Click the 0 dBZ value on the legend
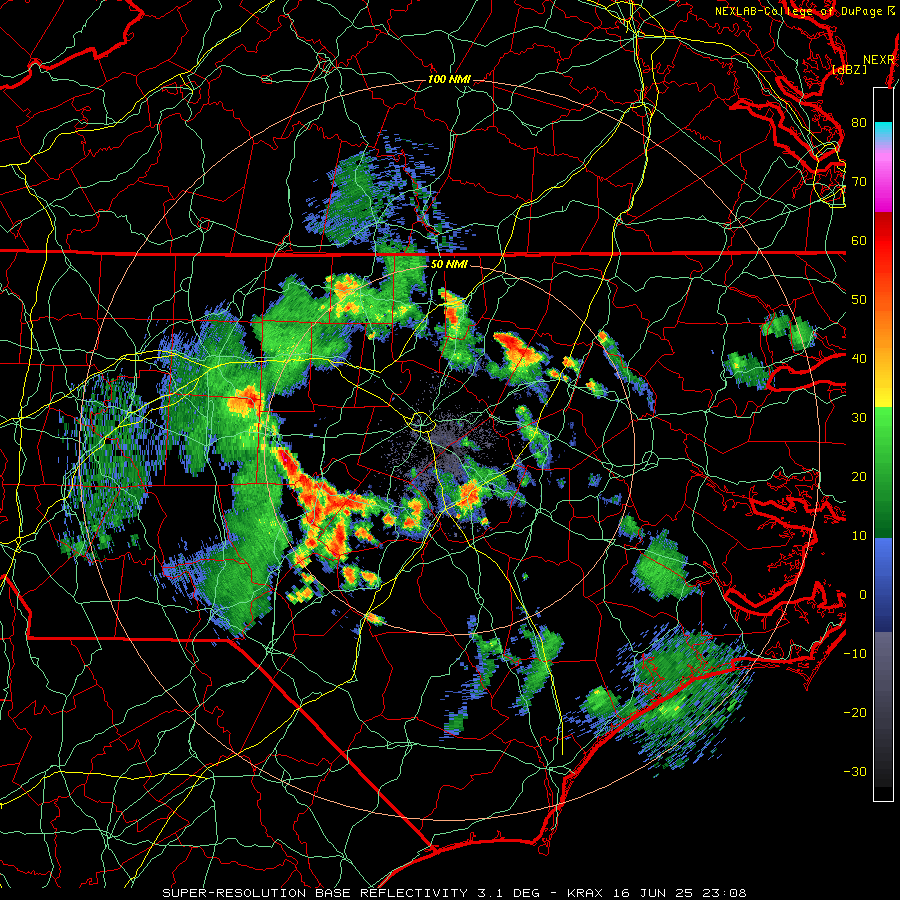This screenshot has height=900, width=900. [863, 595]
